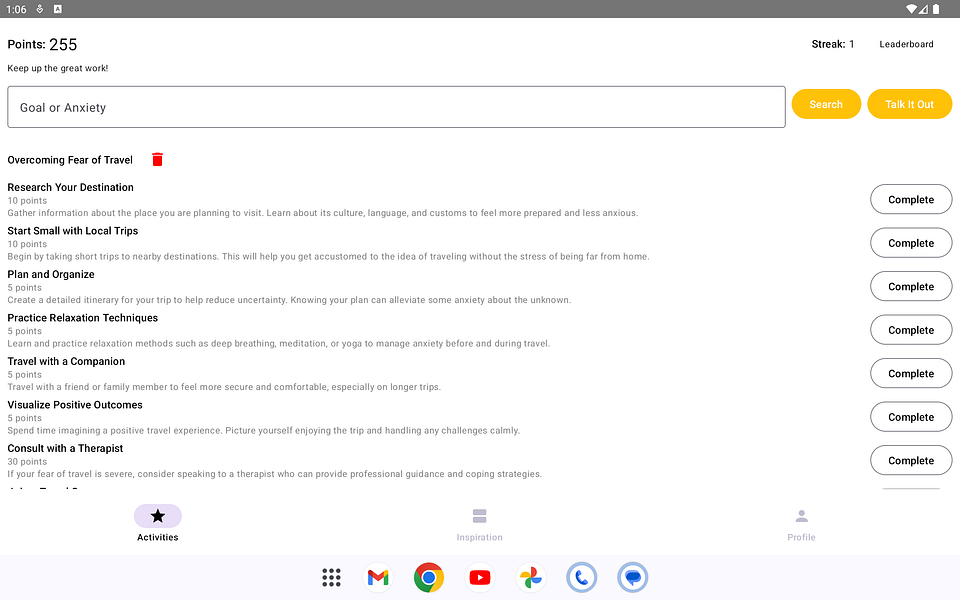Click the Streak: 1 indicator
This screenshot has height=600, width=960.
coord(833,44)
